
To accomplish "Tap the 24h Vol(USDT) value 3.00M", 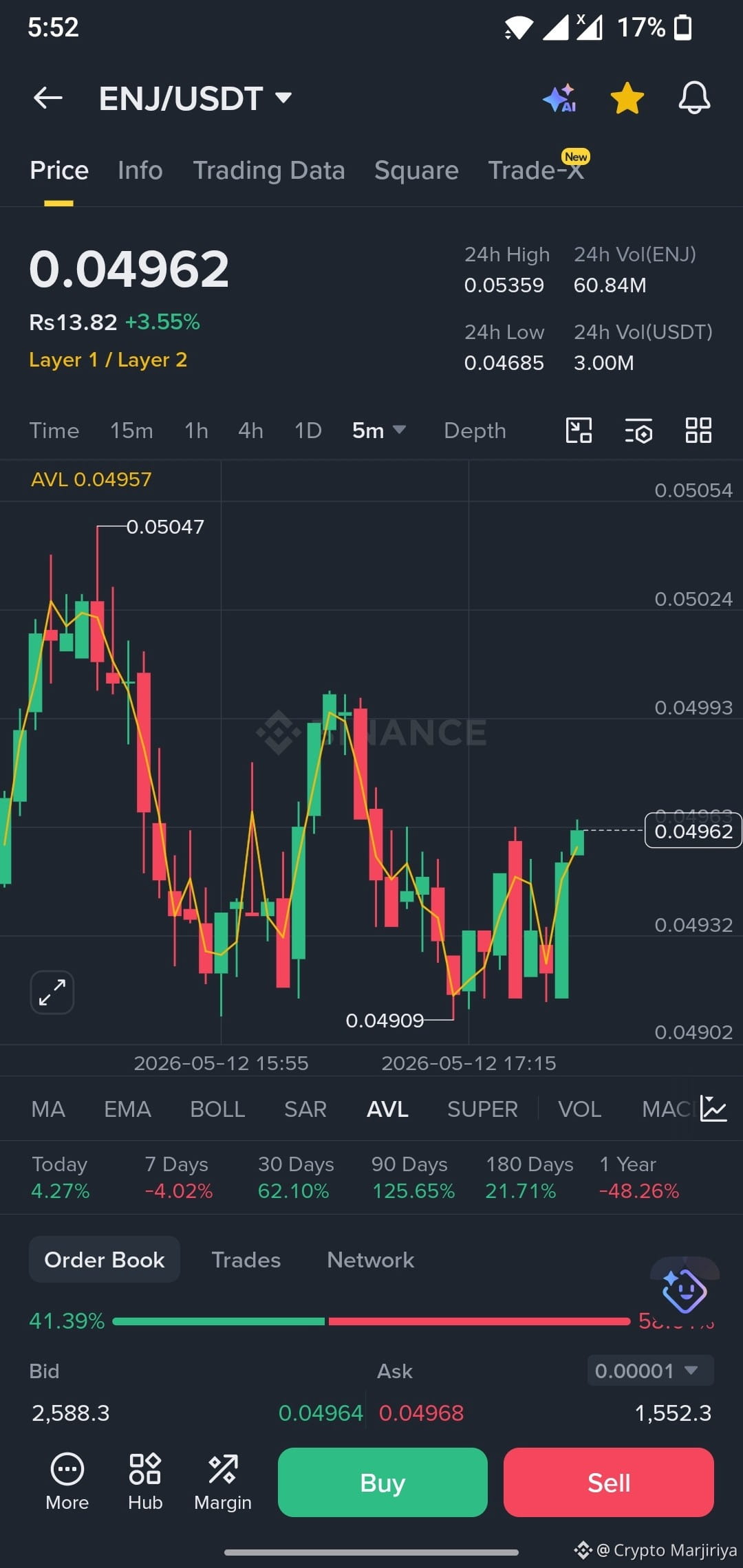I will pyautogui.click(x=604, y=362).
